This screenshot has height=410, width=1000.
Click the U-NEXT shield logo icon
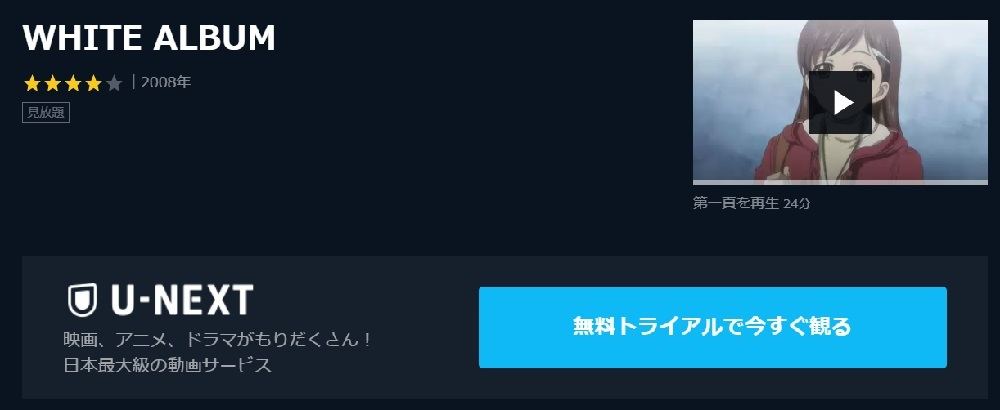[x=82, y=300]
